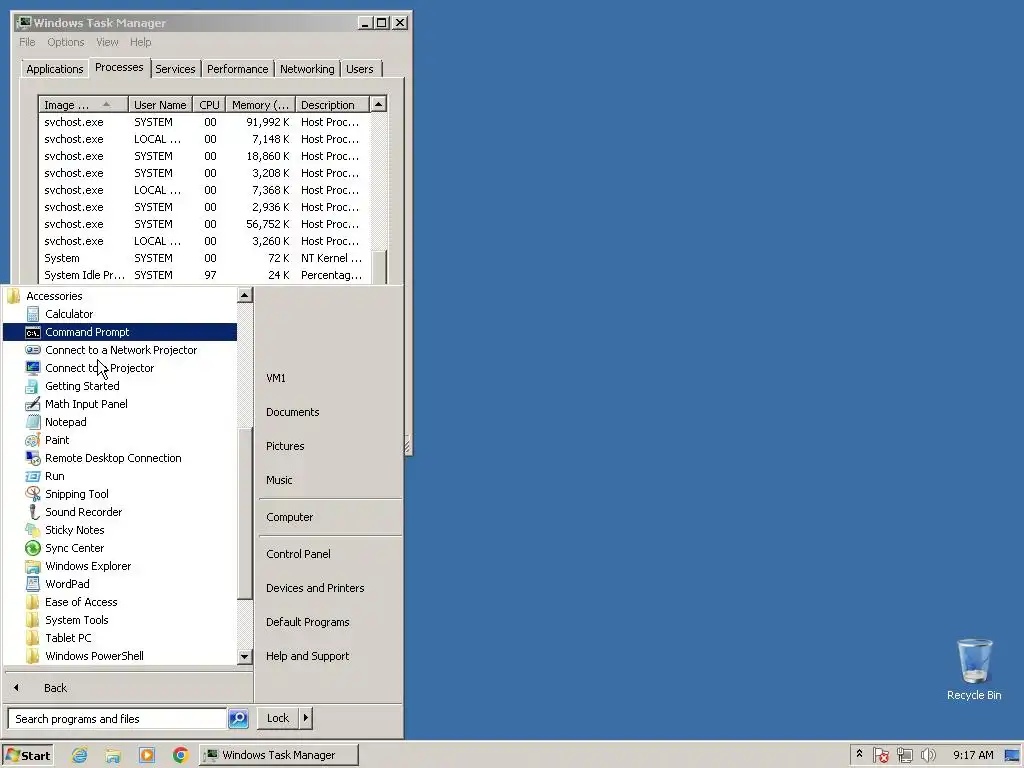Switch to Networking tab
Screen dimensions: 1024x768
click(307, 69)
